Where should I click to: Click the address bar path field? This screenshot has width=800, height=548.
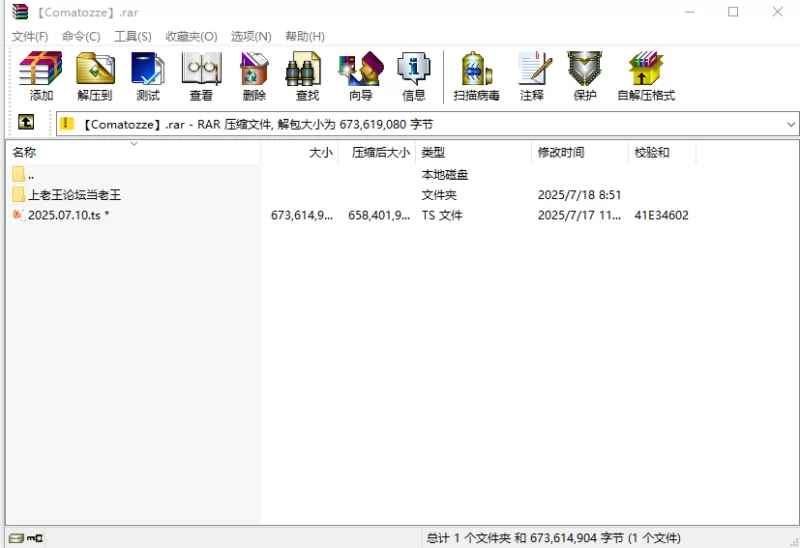click(428, 124)
